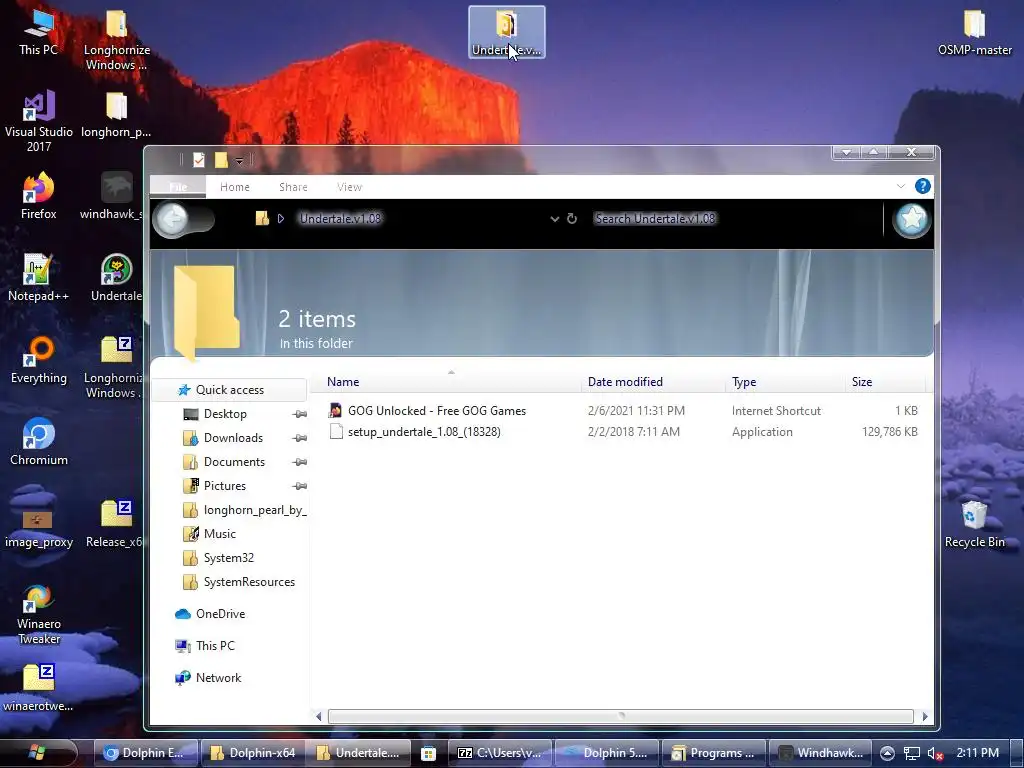Switch to Programs ... taskbar window

(x=714, y=753)
